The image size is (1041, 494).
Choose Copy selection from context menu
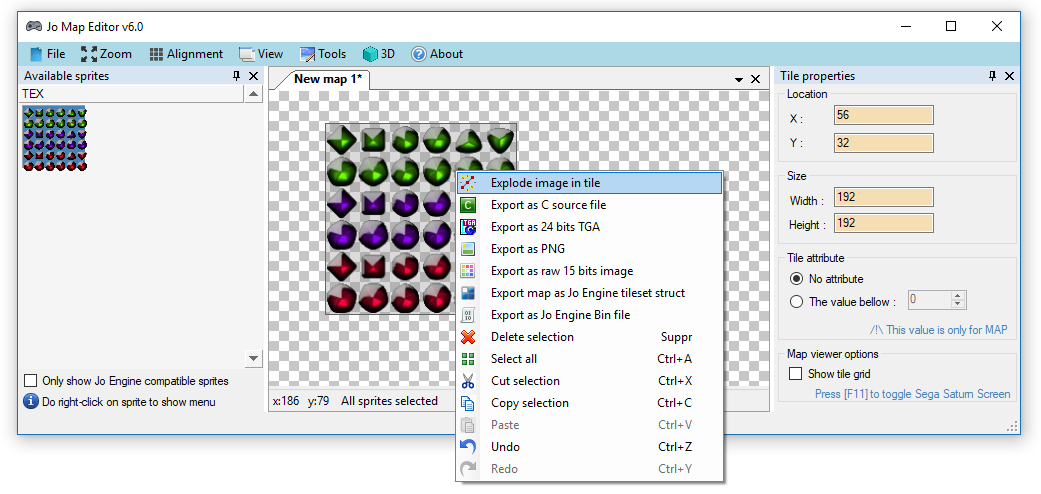[x=590, y=402]
